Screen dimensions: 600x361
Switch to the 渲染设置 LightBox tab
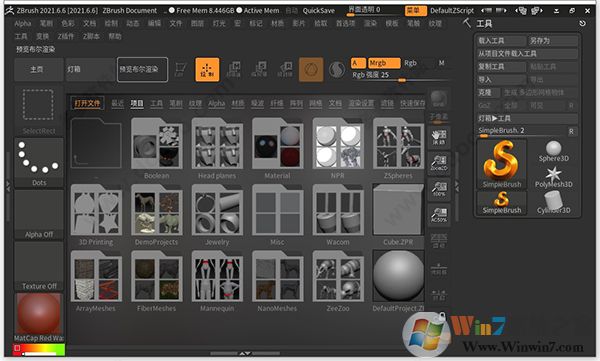click(361, 103)
